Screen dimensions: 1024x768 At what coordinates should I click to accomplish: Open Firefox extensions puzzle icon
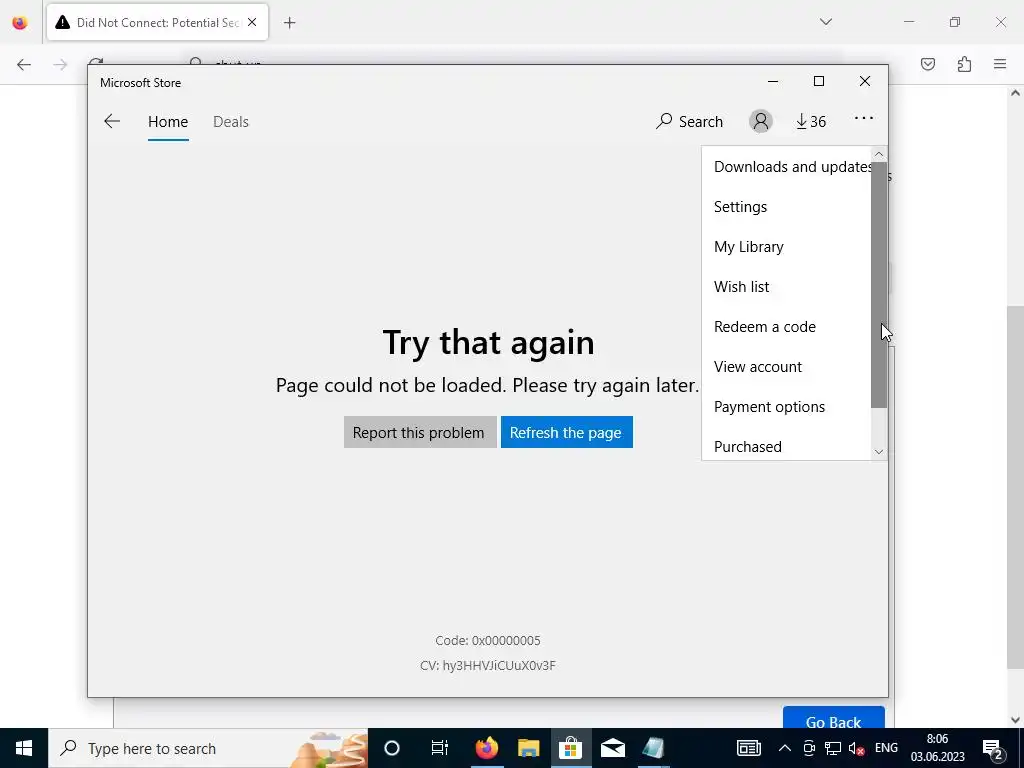pyautogui.click(x=964, y=64)
